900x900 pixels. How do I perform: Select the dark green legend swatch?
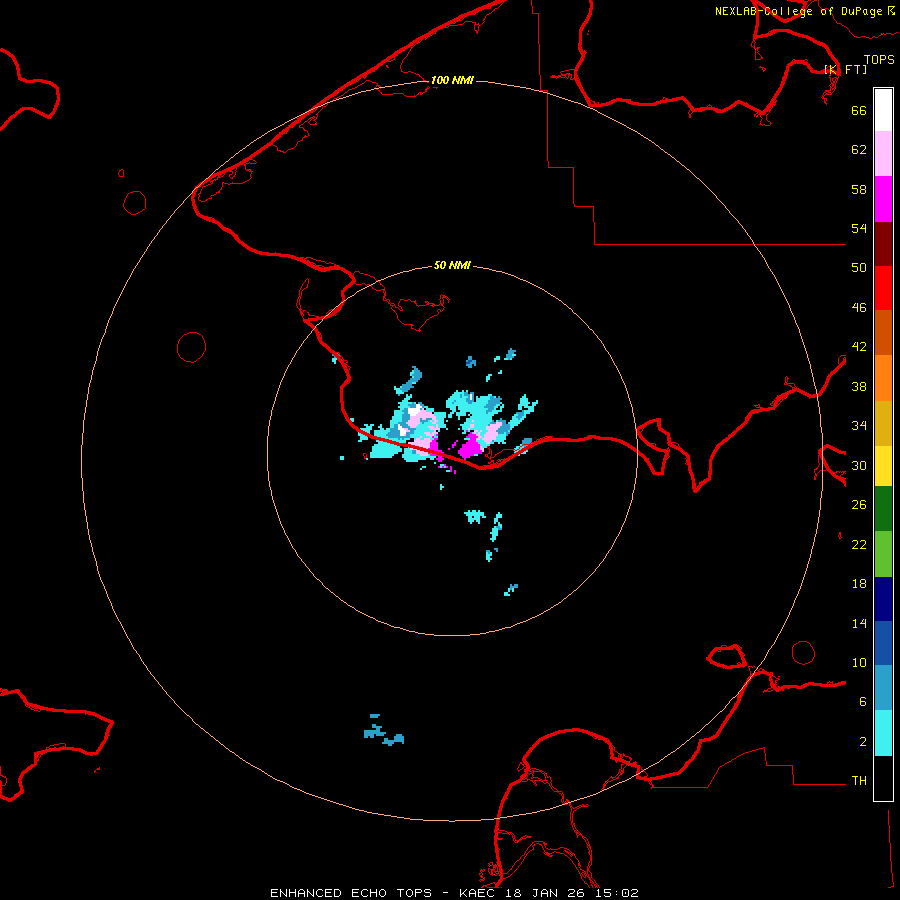pyautogui.click(x=883, y=509)
